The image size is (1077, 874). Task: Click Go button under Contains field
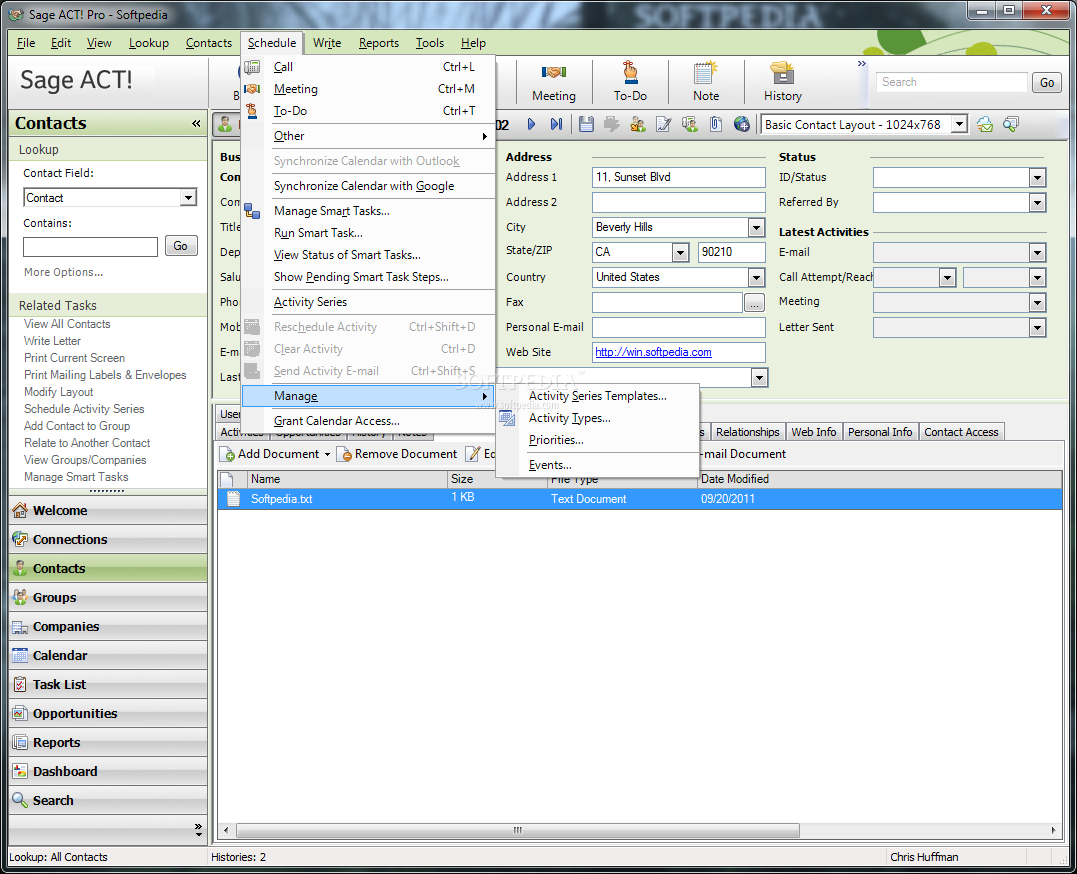(x=181, y=246)
